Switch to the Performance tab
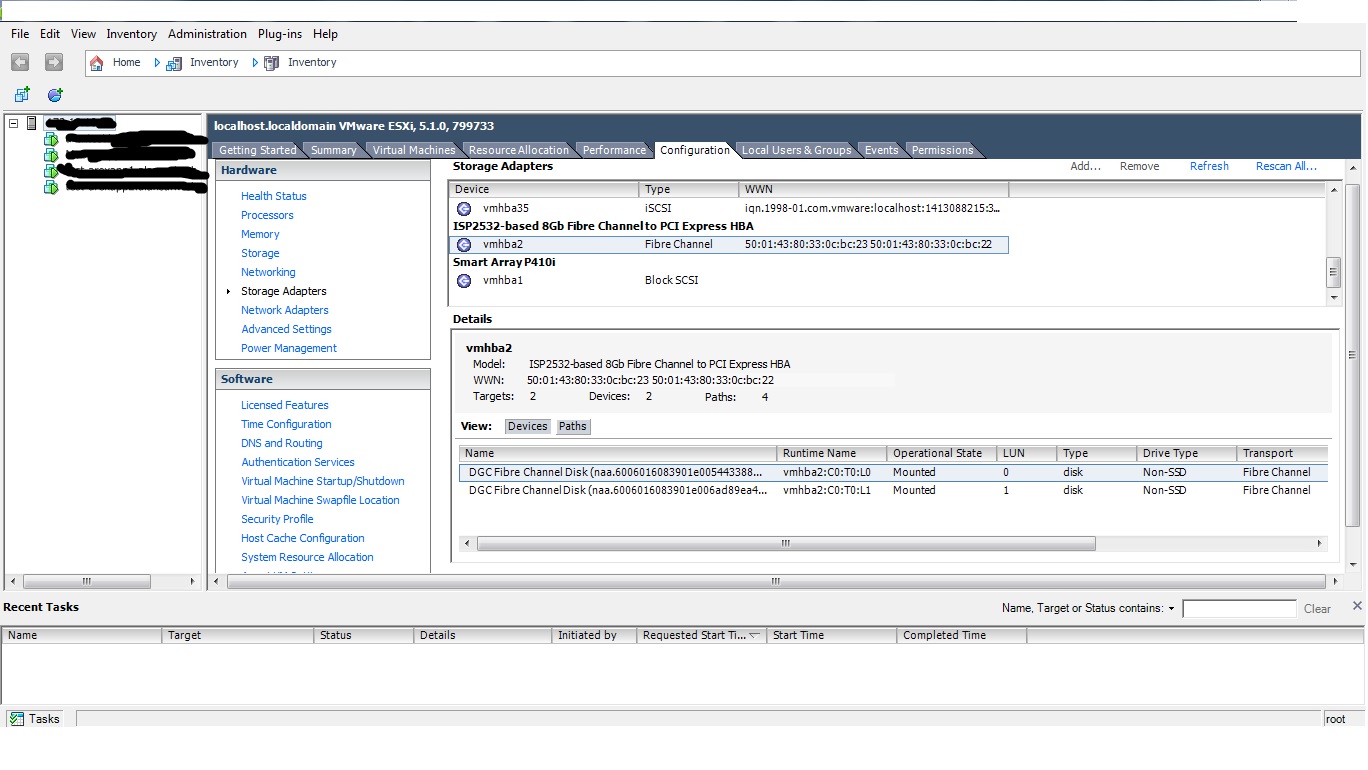This screenshot has height=770, width=1368. coord(613,150)
